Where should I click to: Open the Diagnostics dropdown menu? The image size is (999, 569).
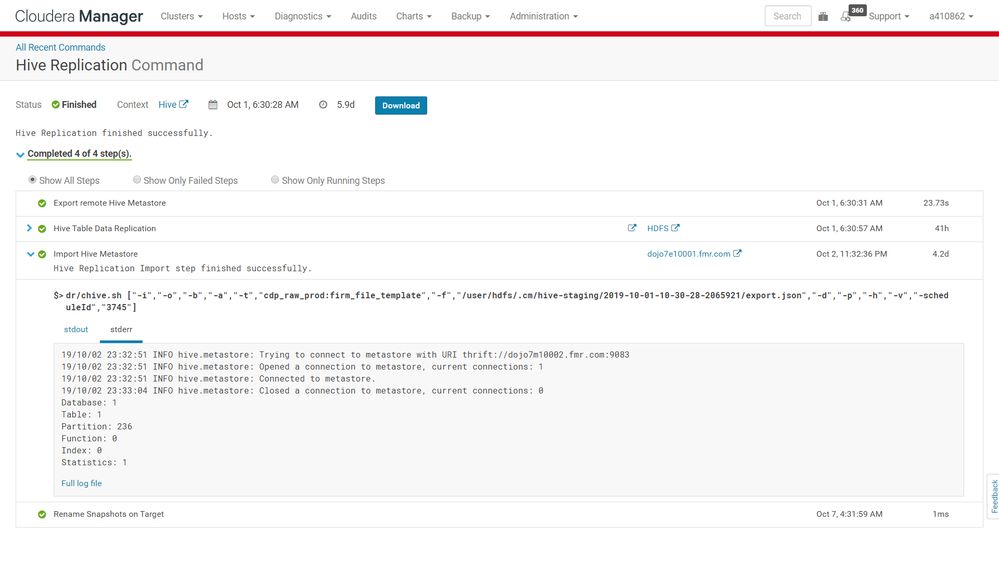(x=303, y=17)
